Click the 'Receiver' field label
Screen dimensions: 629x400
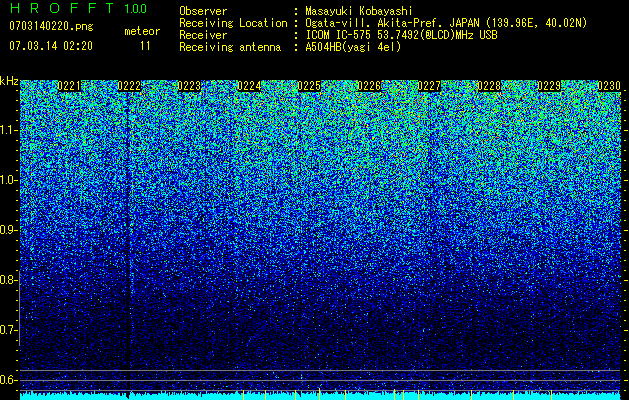tap(203, 35)
